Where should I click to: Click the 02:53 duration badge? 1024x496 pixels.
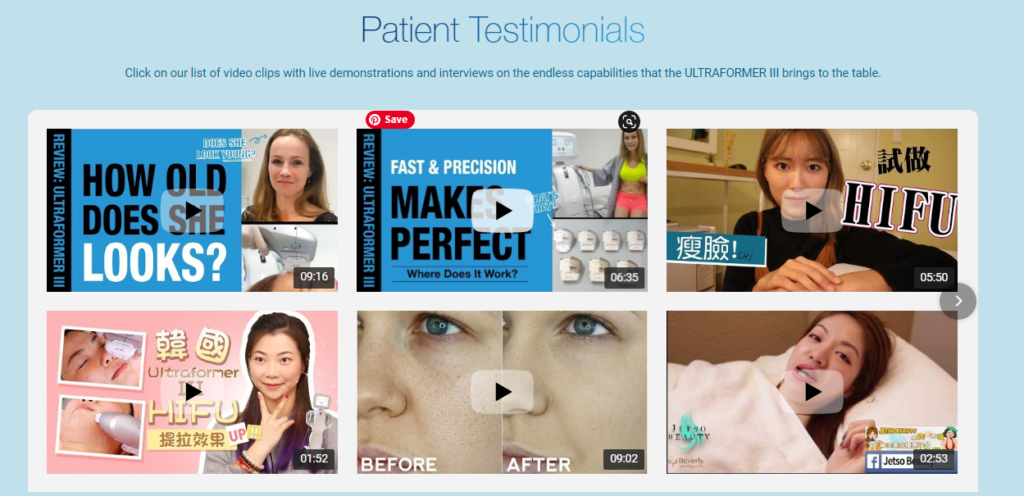(x=934, y=459)
